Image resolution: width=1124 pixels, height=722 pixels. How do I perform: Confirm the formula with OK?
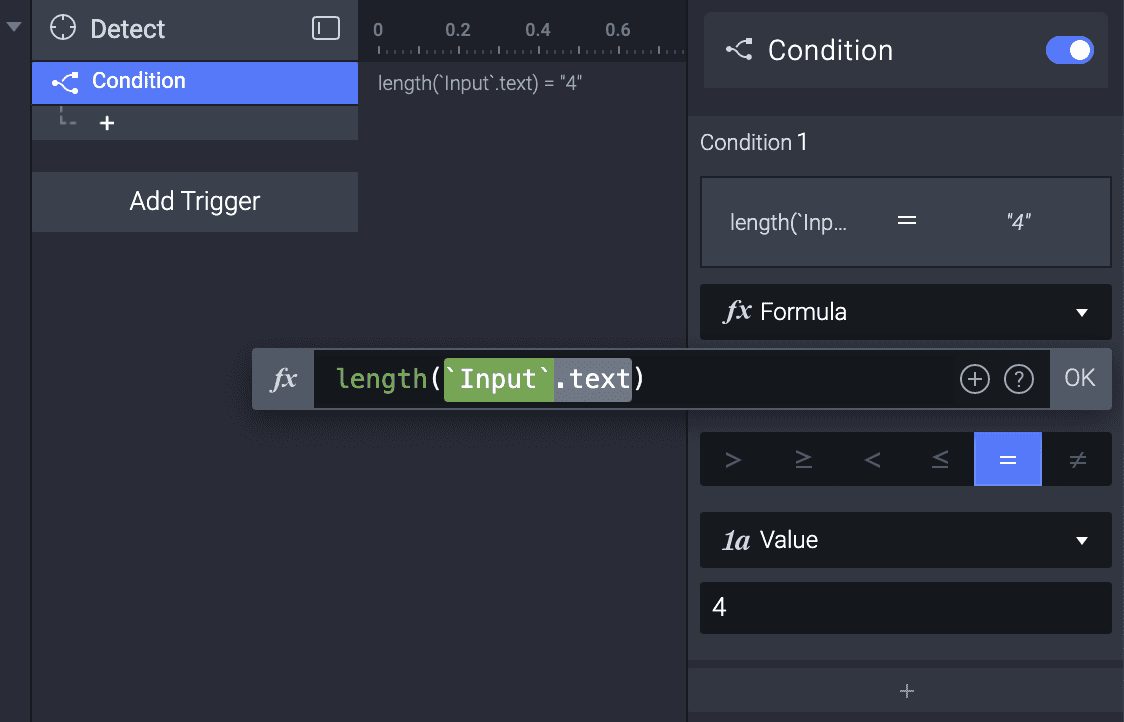click(x=1080, y=379)
